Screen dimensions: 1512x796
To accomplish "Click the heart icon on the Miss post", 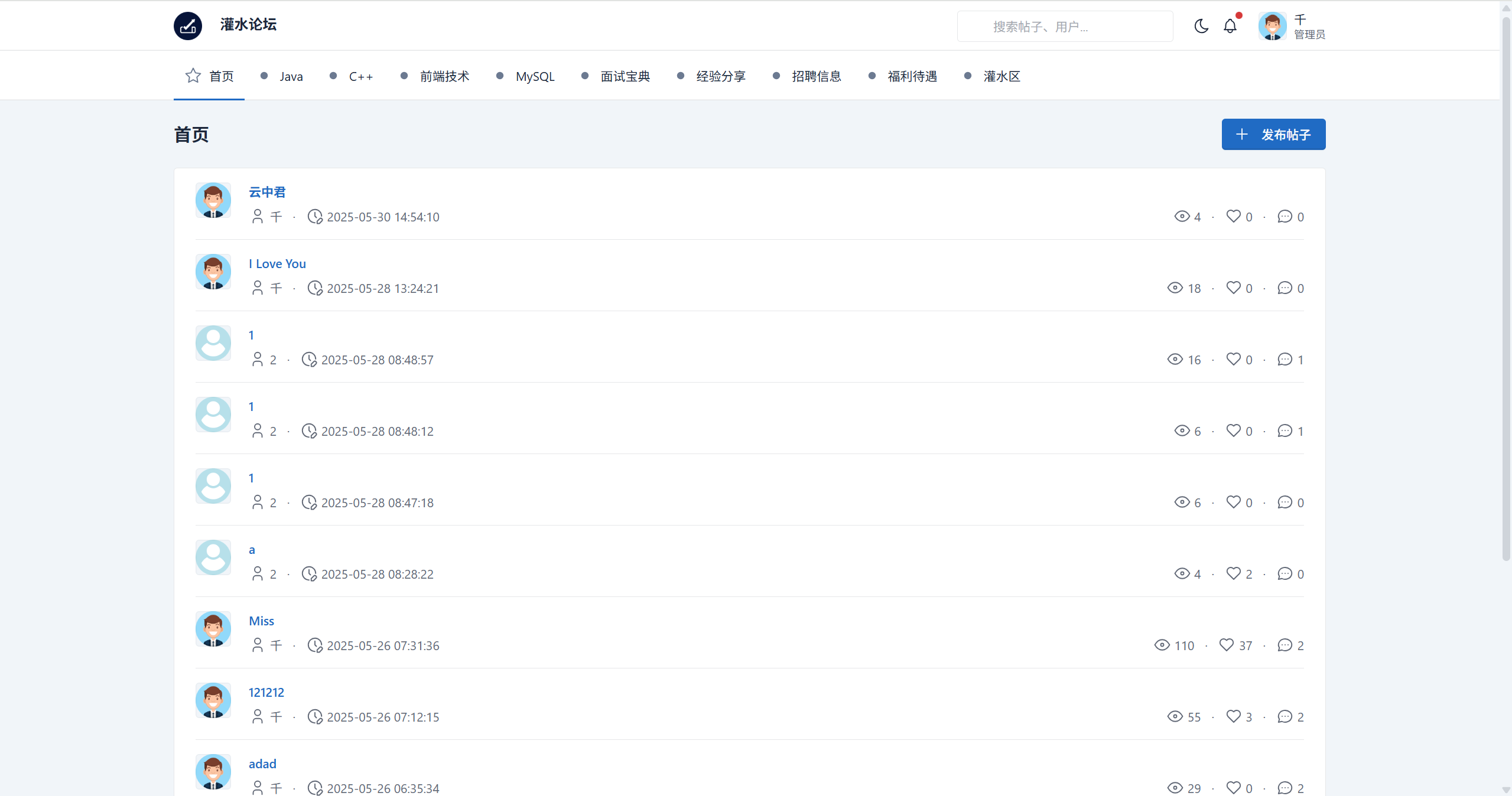I will (x=1227, y=645).
